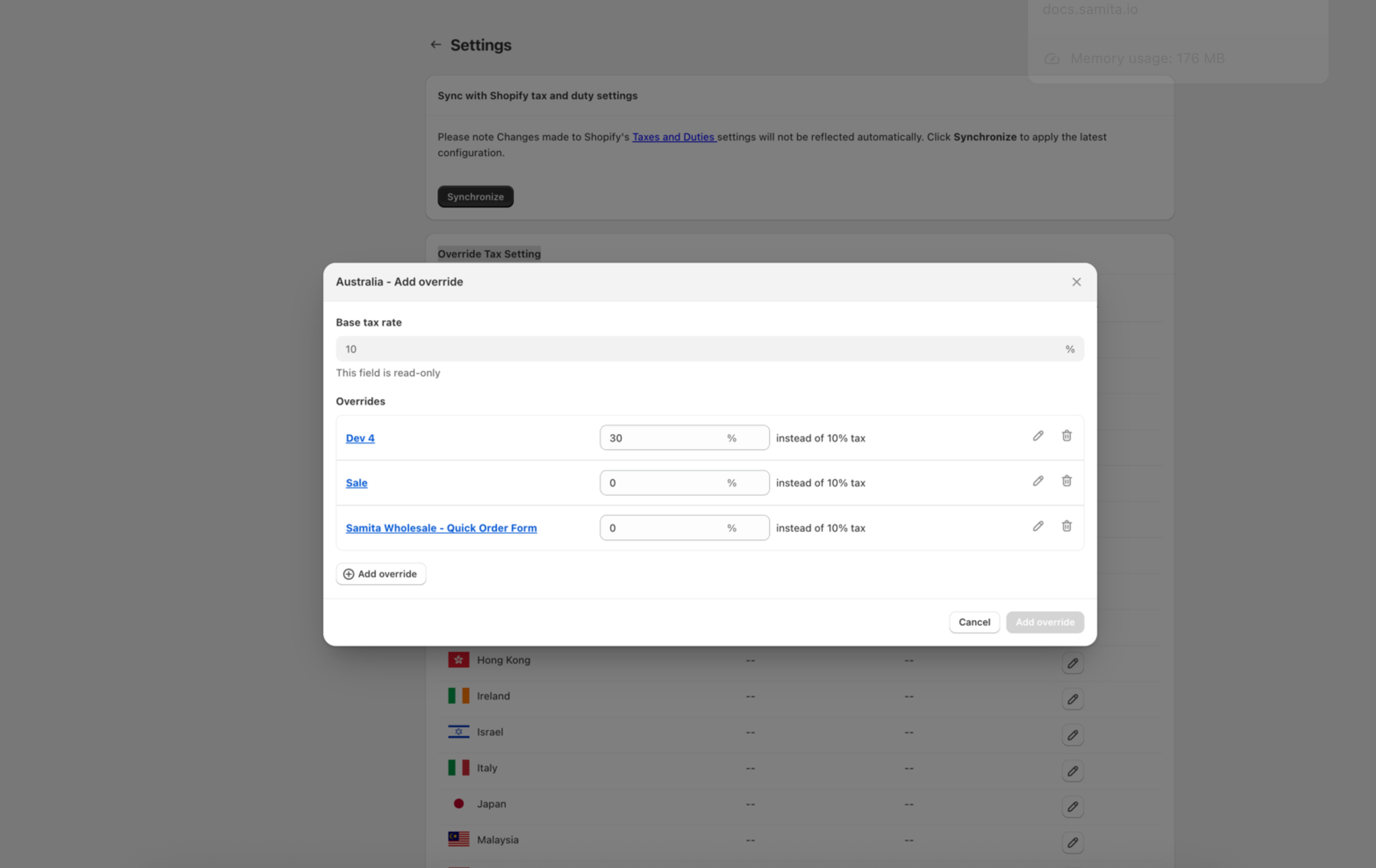Click the Dev 4 tax percentage field
The image size is (1376, 868).
click(x=661, y=438)
